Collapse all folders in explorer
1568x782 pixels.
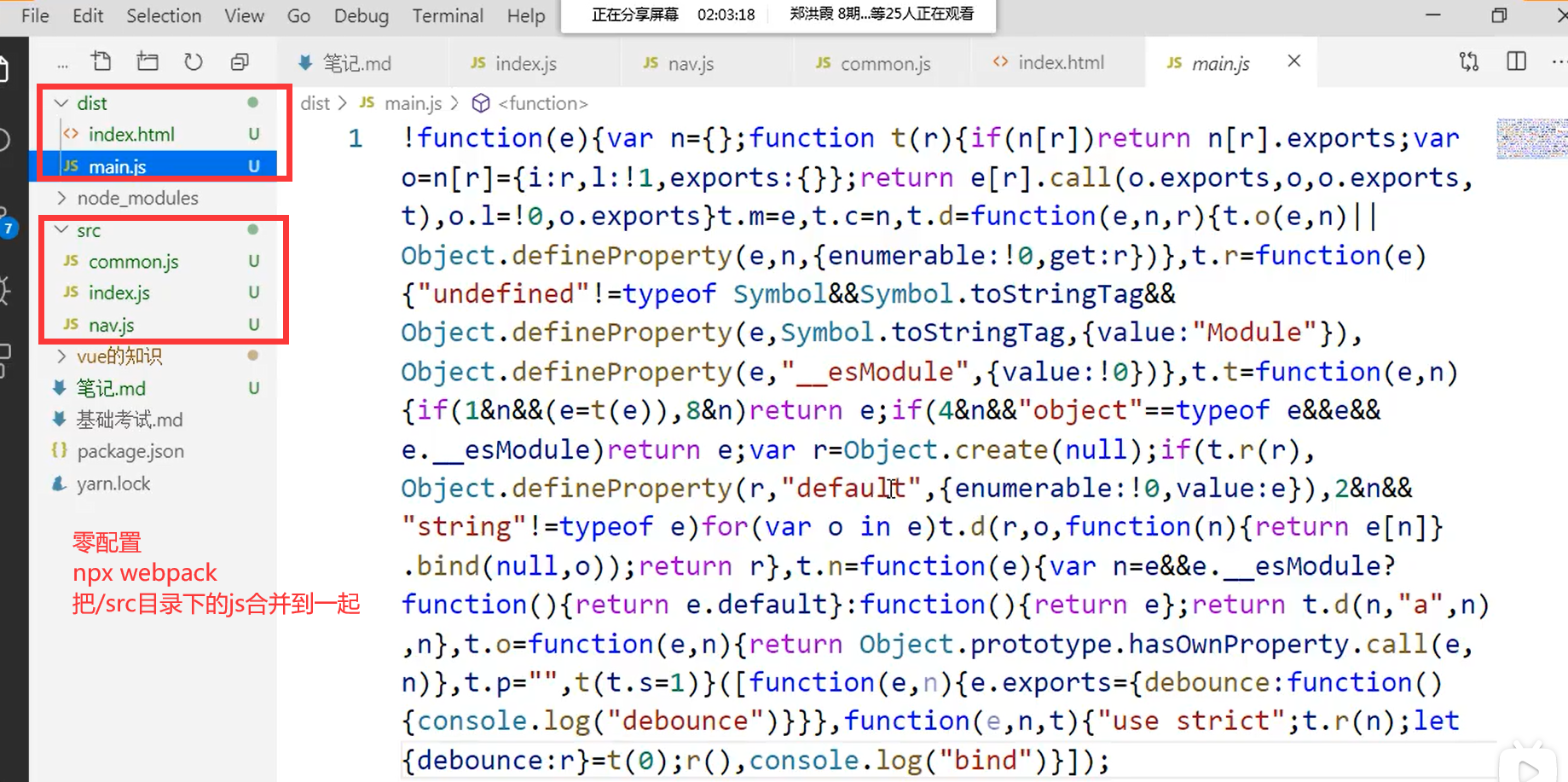tap(240, 61)
